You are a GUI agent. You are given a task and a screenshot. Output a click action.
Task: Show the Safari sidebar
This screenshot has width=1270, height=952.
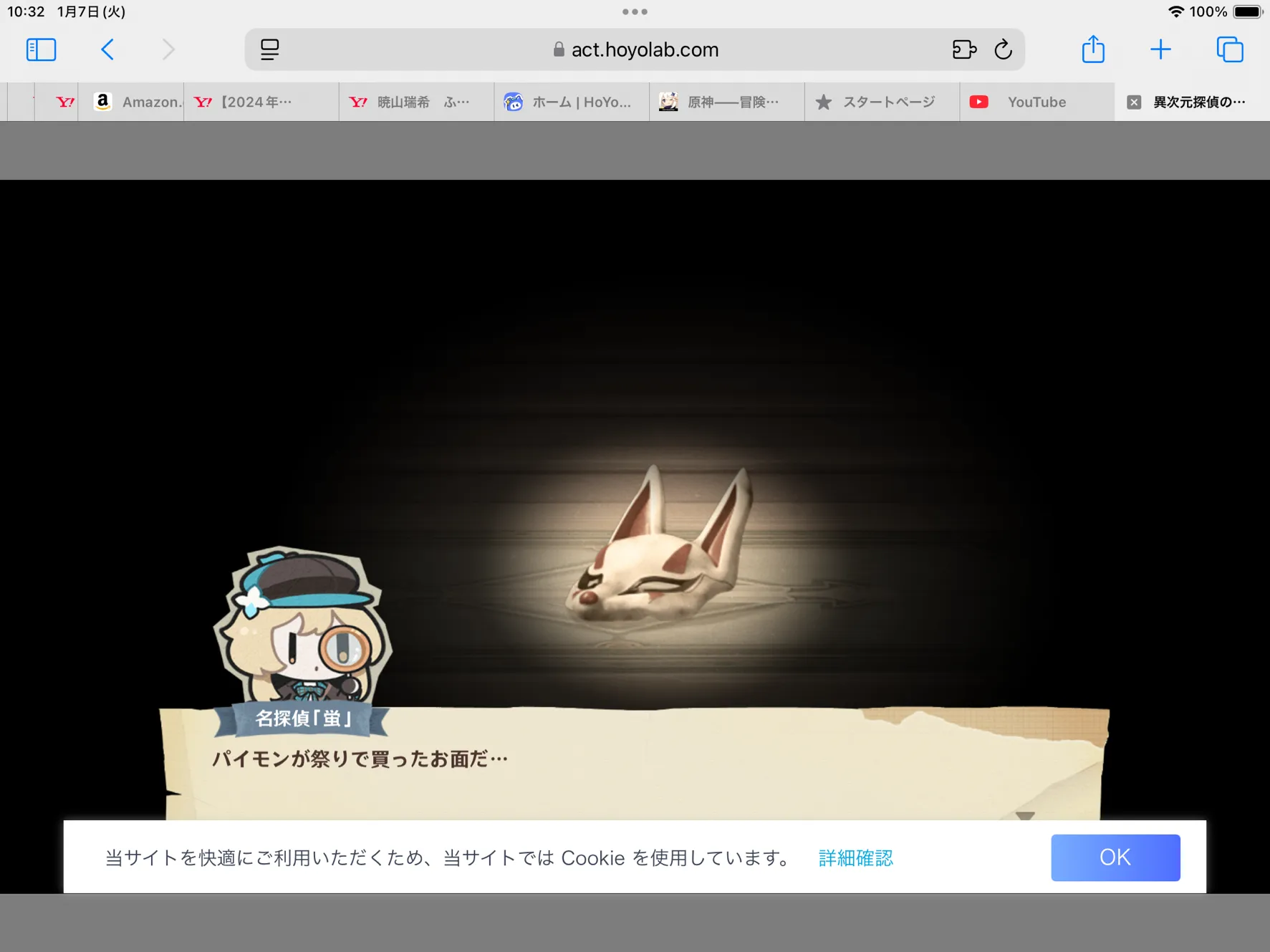(x=41, y=49)
